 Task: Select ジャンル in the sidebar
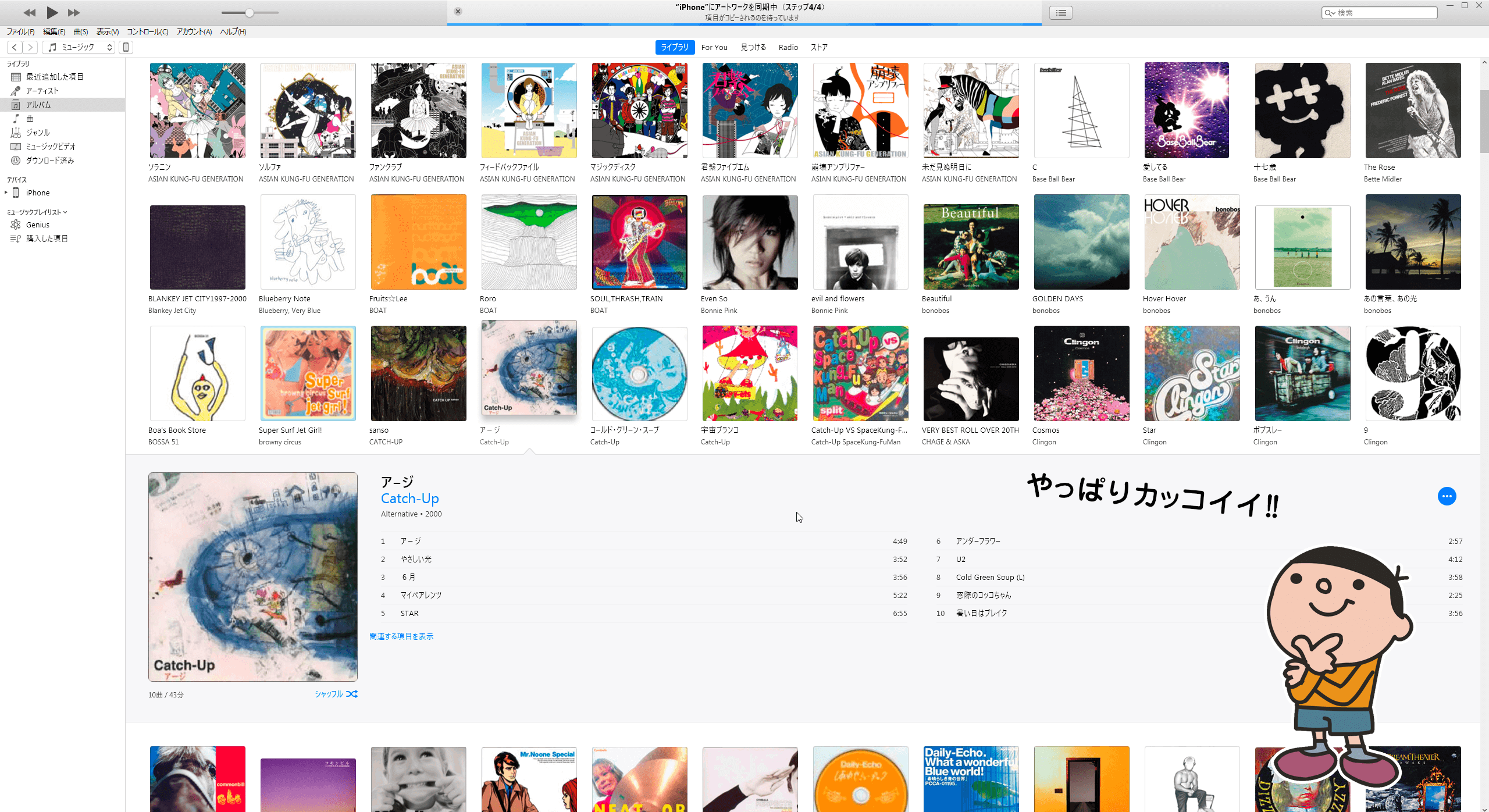click(62, 133)
